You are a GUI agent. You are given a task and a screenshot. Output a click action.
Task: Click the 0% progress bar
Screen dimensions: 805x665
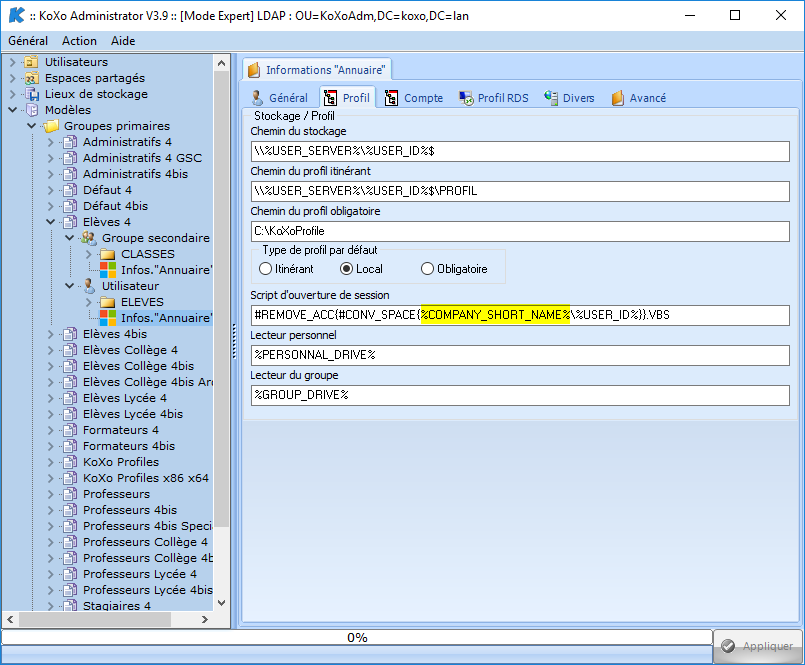tap(357, 637)
